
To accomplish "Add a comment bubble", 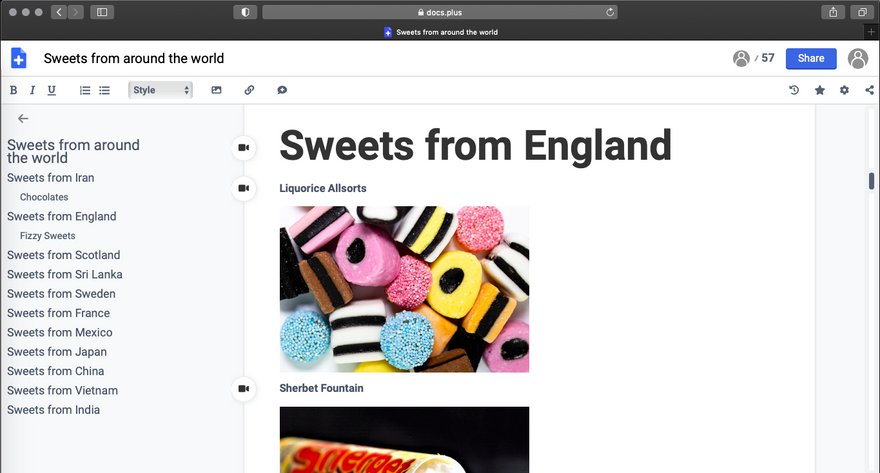I will coord(282,90).
